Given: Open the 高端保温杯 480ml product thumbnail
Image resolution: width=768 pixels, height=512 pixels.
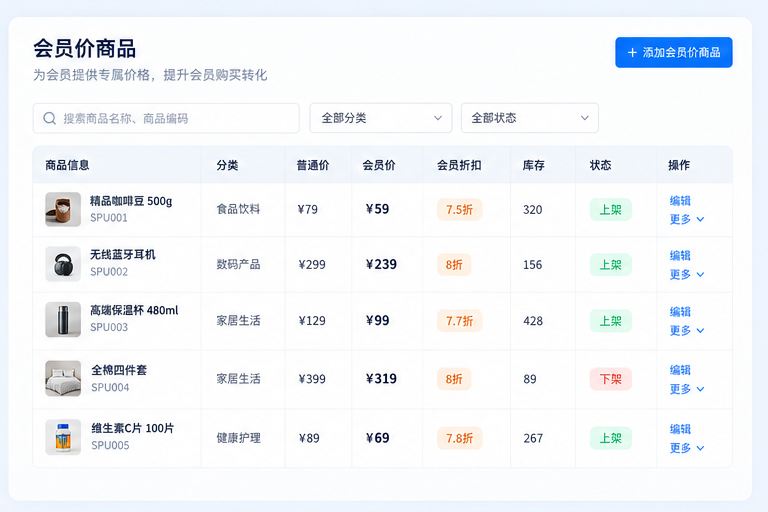Looking at the screenshot, I should [x=63, y=319].
